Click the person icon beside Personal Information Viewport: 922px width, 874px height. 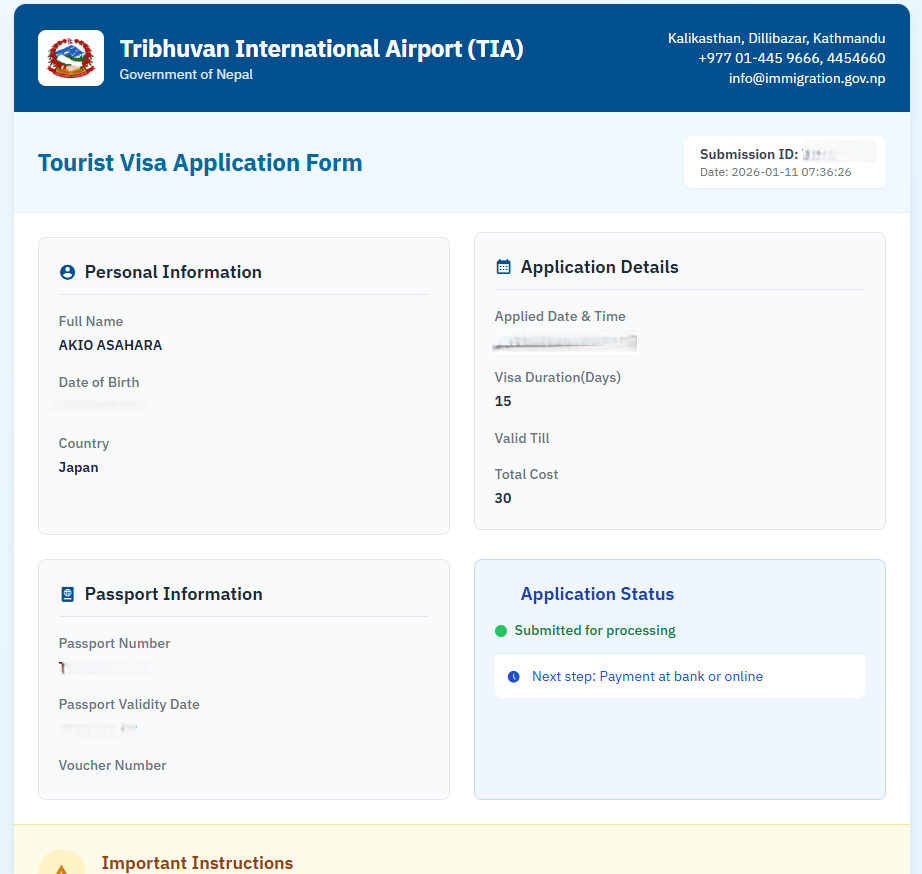tap(68, 272)
